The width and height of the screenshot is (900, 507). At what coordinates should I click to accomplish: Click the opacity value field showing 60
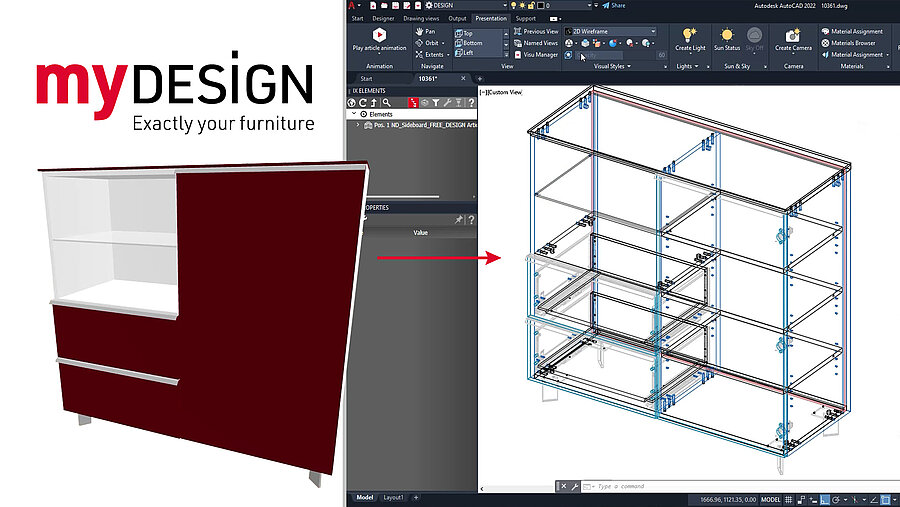[x=661, y=55]
